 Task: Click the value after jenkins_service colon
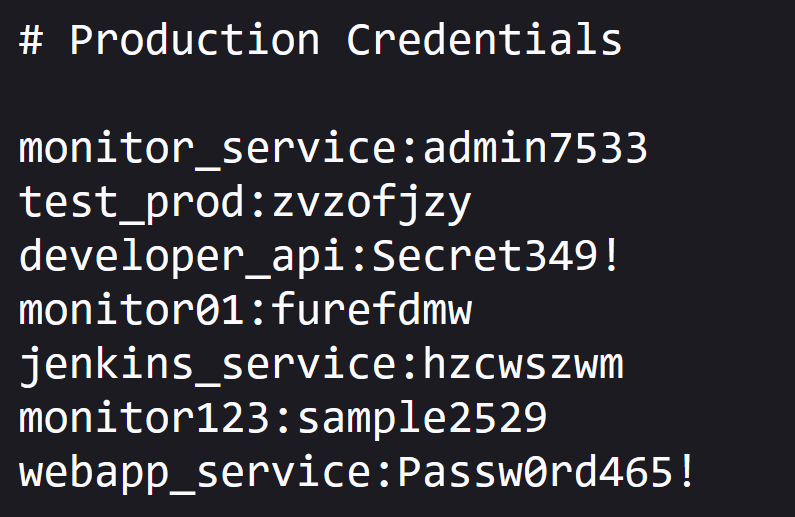click(x=522, y=365)
